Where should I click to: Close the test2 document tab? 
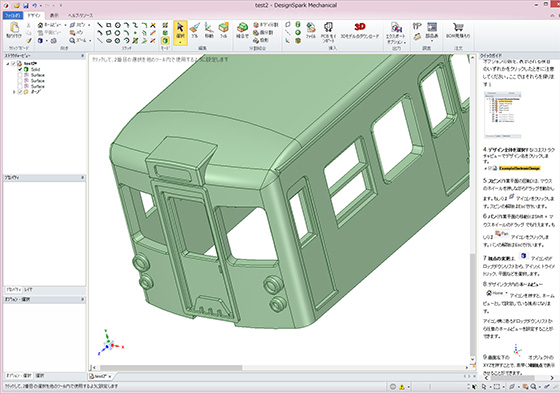110,376
